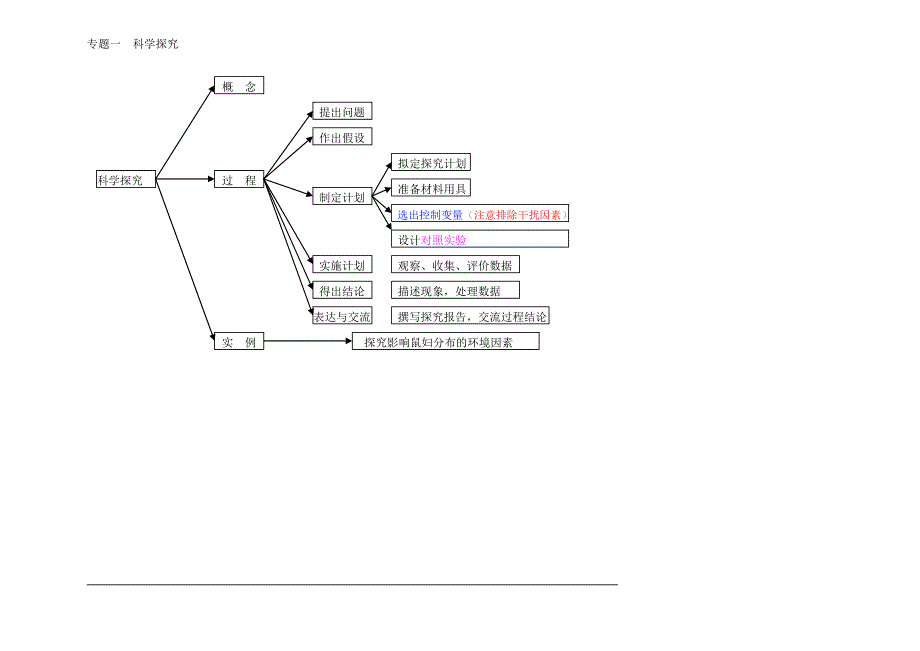This screenshot has width=920, height=651.
Task: Click the 撰写探究报告，交流过程结论 box
Action: 471,316
